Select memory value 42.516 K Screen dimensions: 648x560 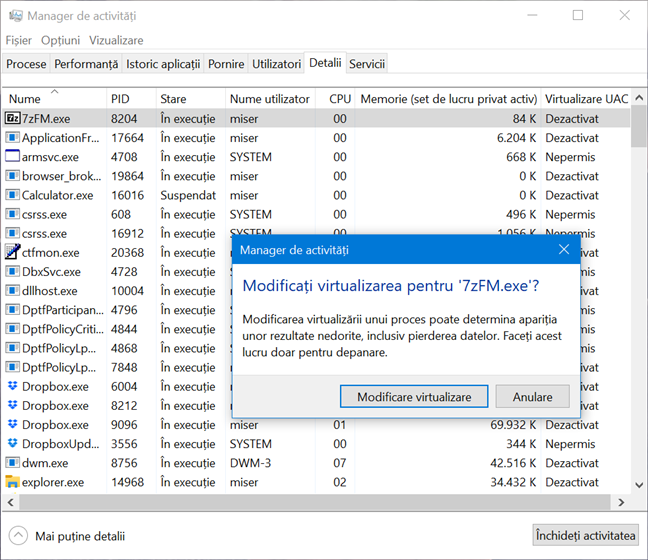513,463
